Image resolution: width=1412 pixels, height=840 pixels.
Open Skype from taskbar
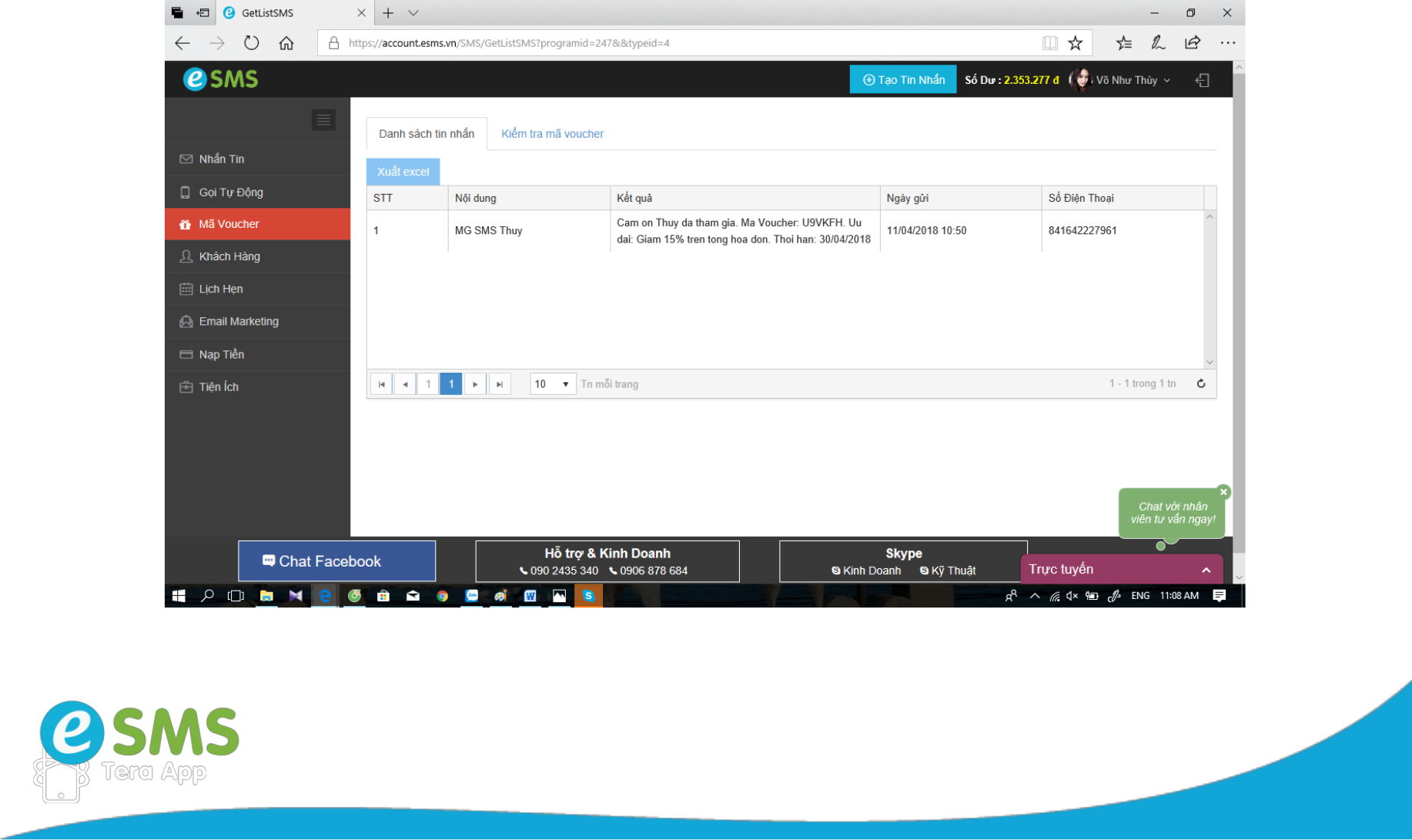coord(588,596)
